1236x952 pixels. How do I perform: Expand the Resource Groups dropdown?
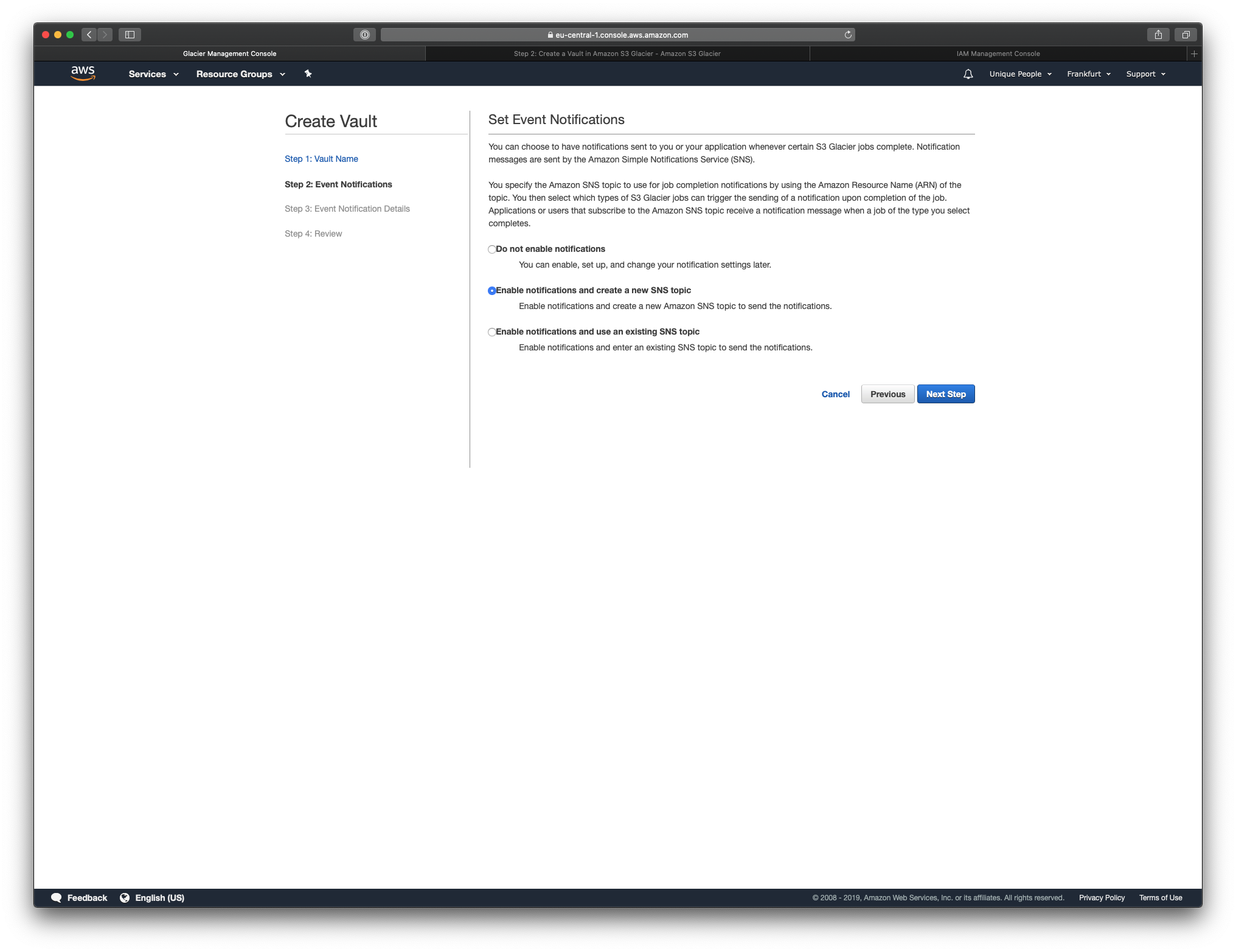point(240,74)
